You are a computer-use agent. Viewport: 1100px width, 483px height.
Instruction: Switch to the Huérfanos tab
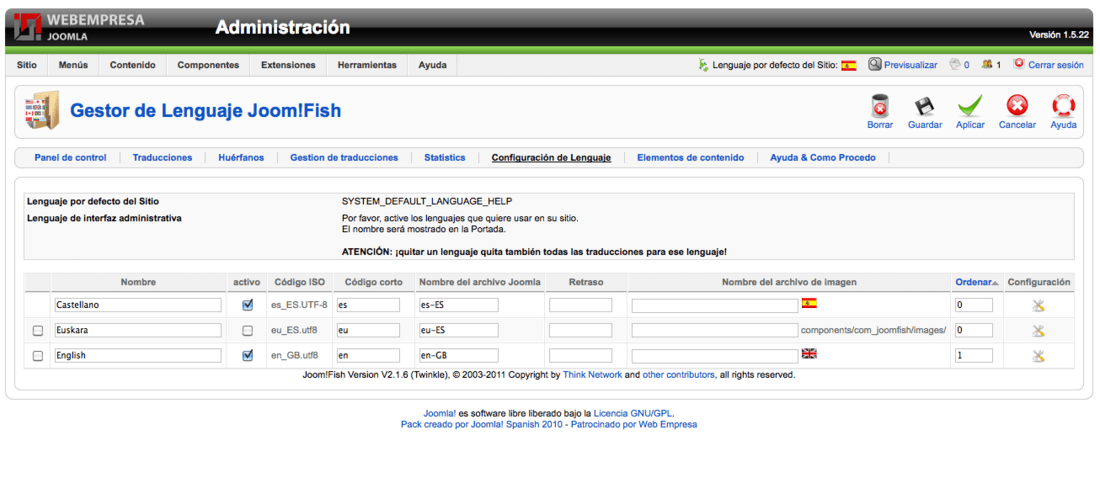coord(241,158)
